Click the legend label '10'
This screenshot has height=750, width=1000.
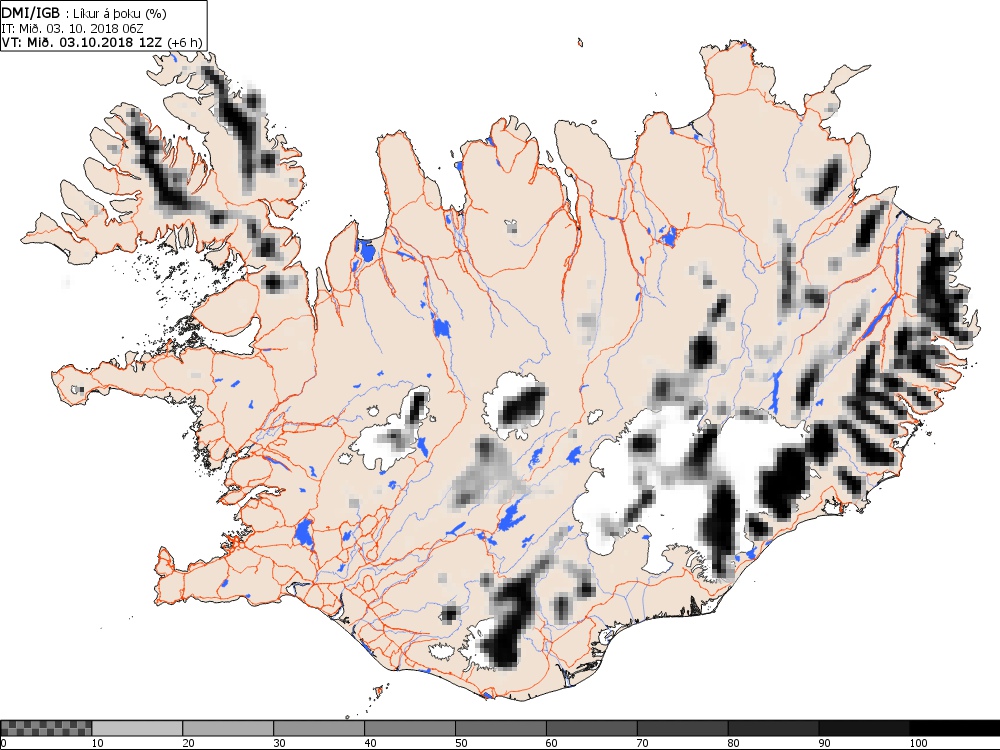98,743
